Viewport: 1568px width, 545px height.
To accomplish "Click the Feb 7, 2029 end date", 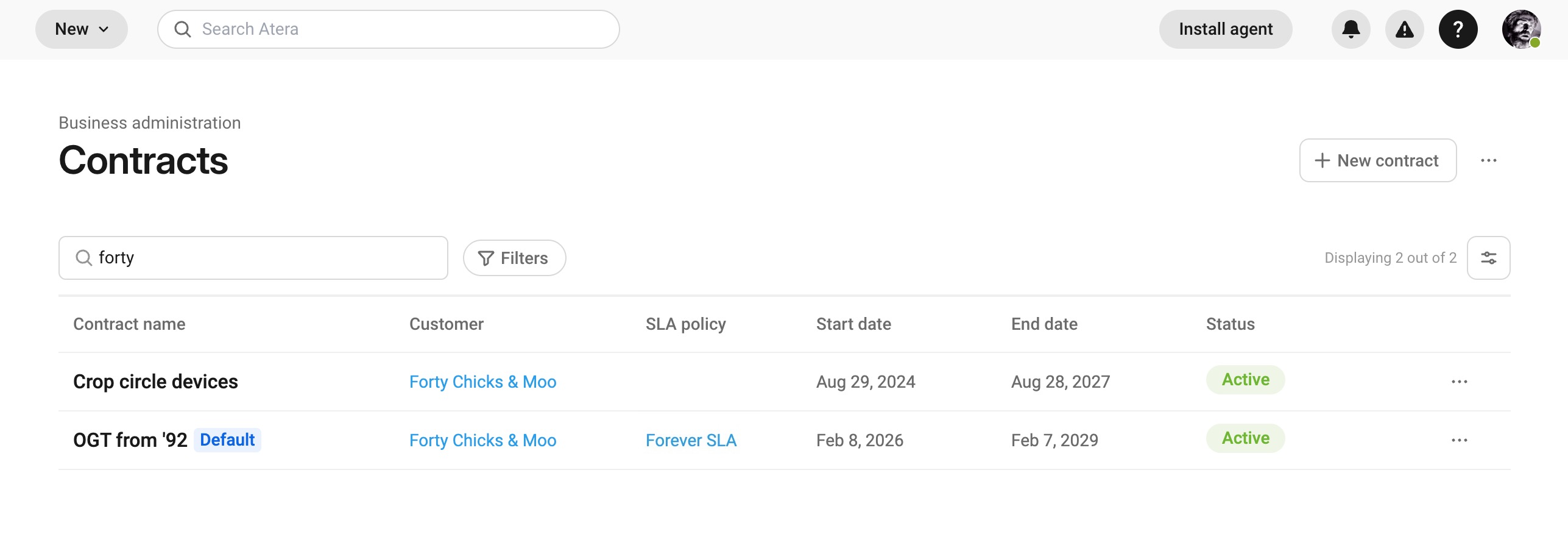I will pyautogui.click(x=1054, y=440).
